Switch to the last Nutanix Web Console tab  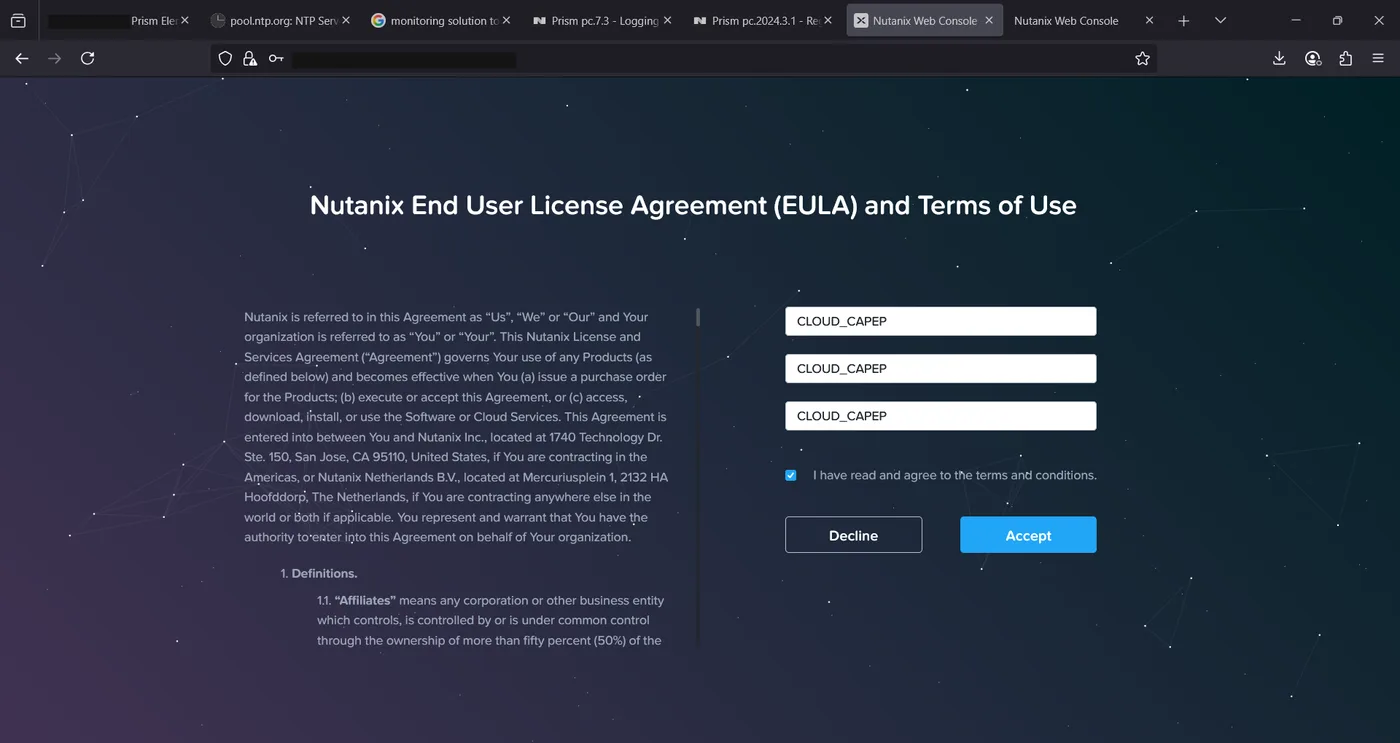(x=1084, y=20)
